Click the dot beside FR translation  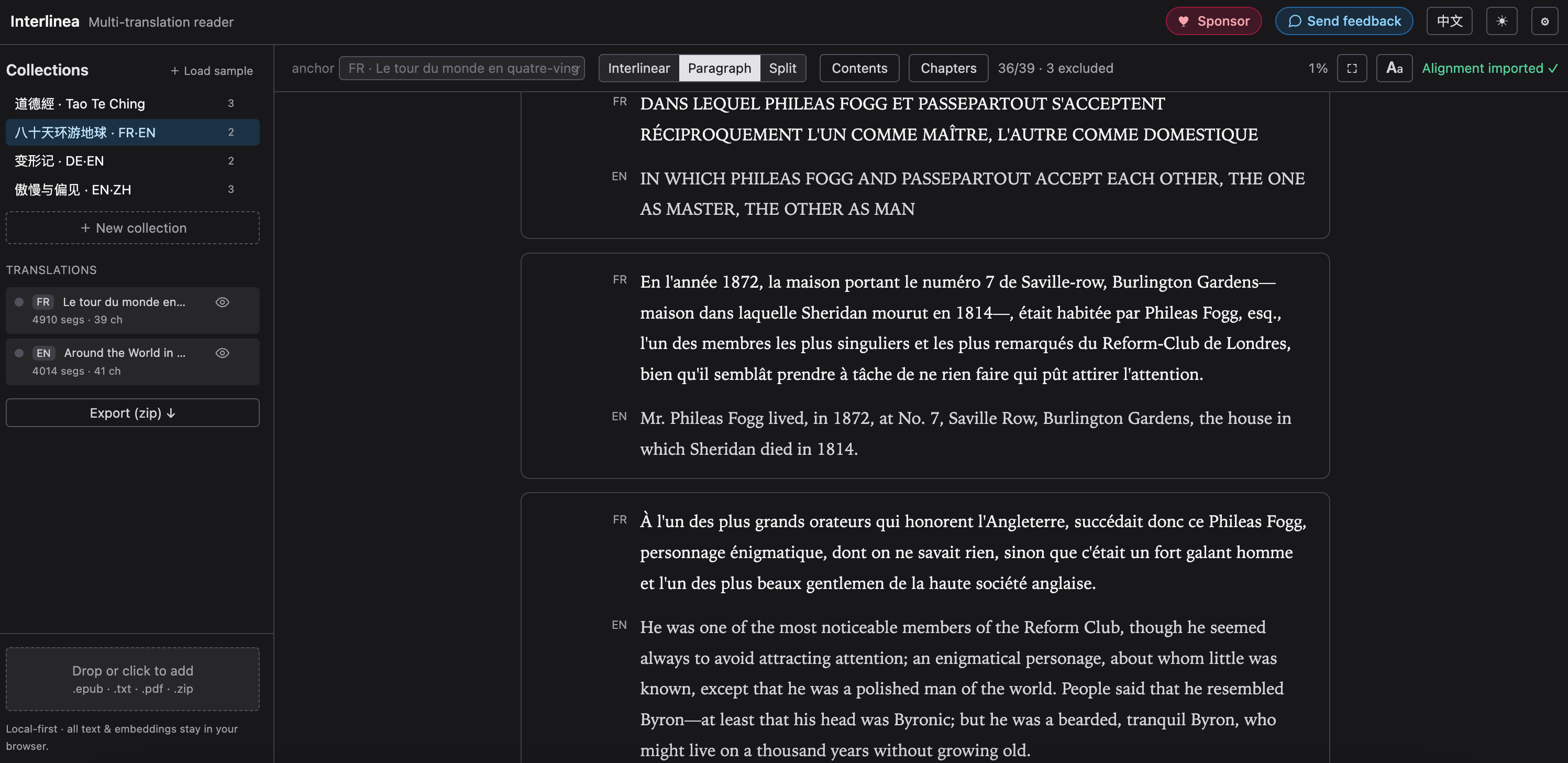[x=19, y=302]
